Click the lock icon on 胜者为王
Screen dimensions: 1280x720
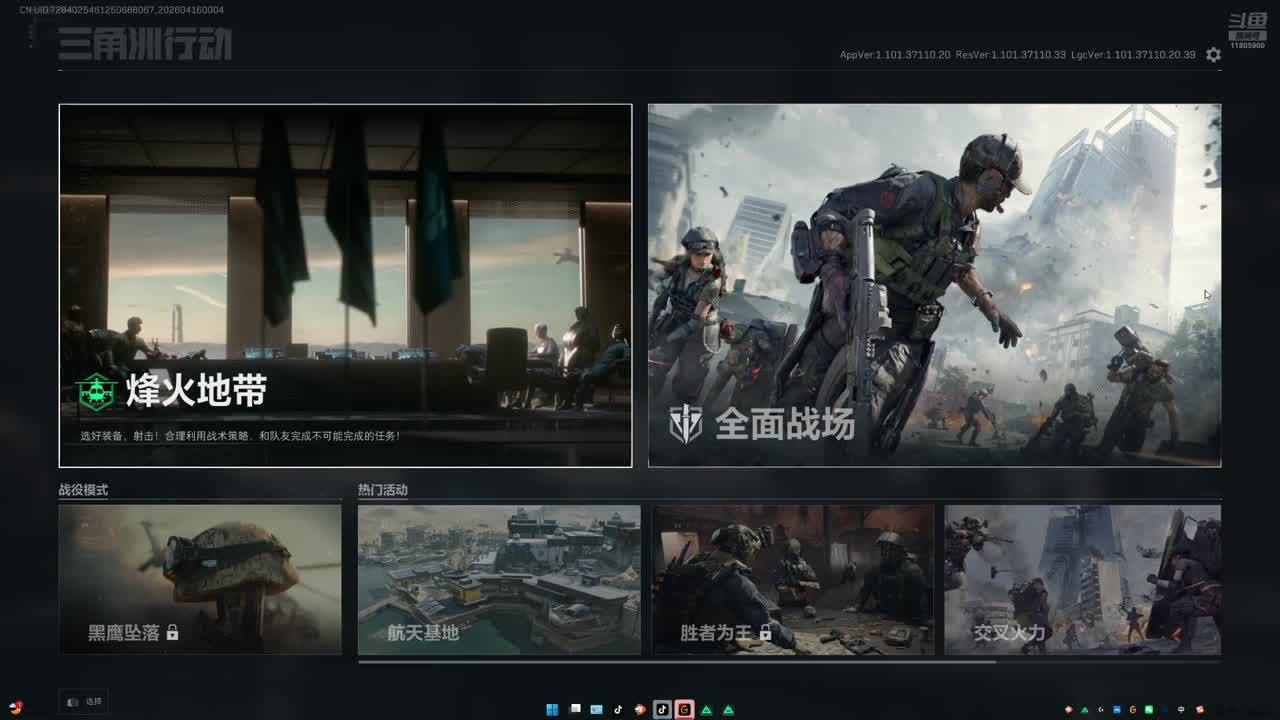tap(765, 633)
